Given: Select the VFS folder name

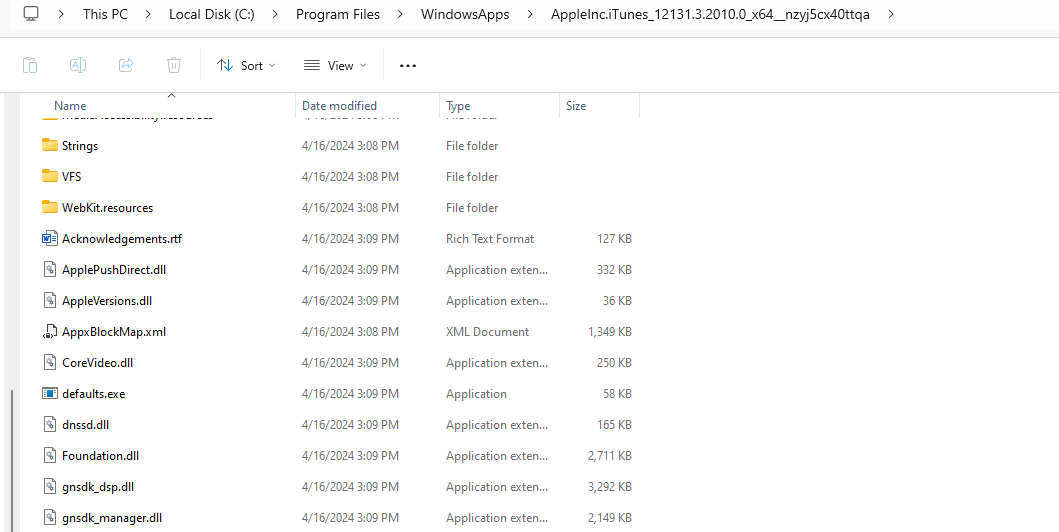Looking at the screenshot, I should 72,176.
